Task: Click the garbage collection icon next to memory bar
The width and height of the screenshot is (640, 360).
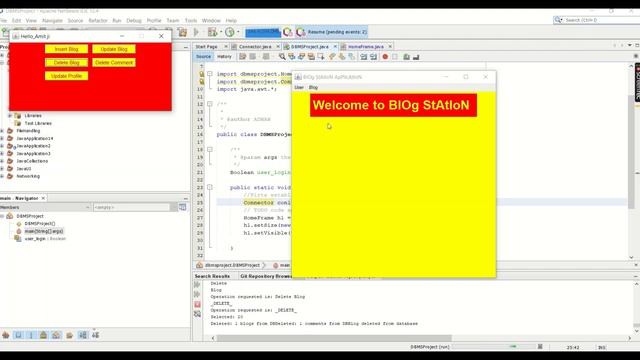Action: [288, 32]
